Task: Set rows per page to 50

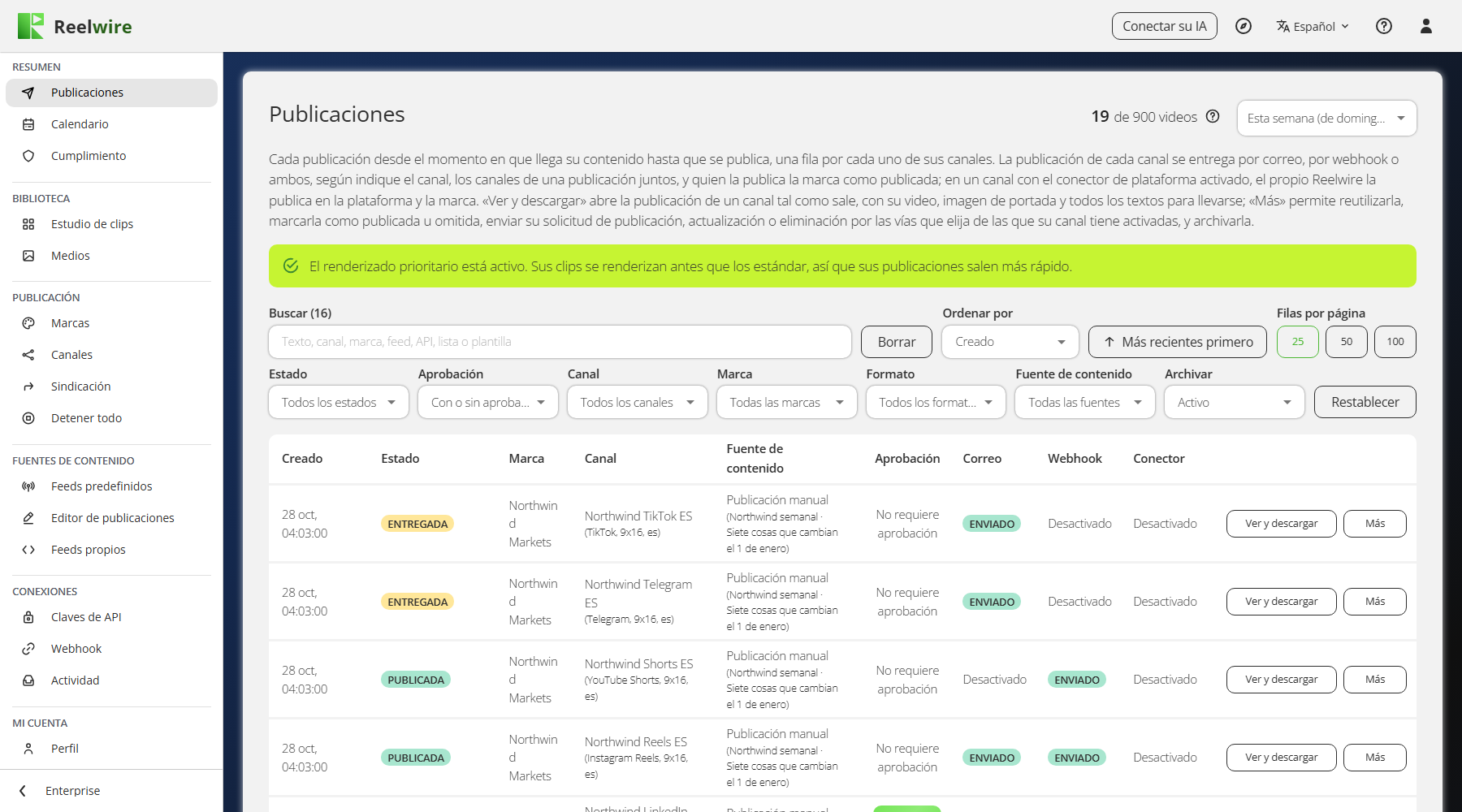Action: point(1347,342)
